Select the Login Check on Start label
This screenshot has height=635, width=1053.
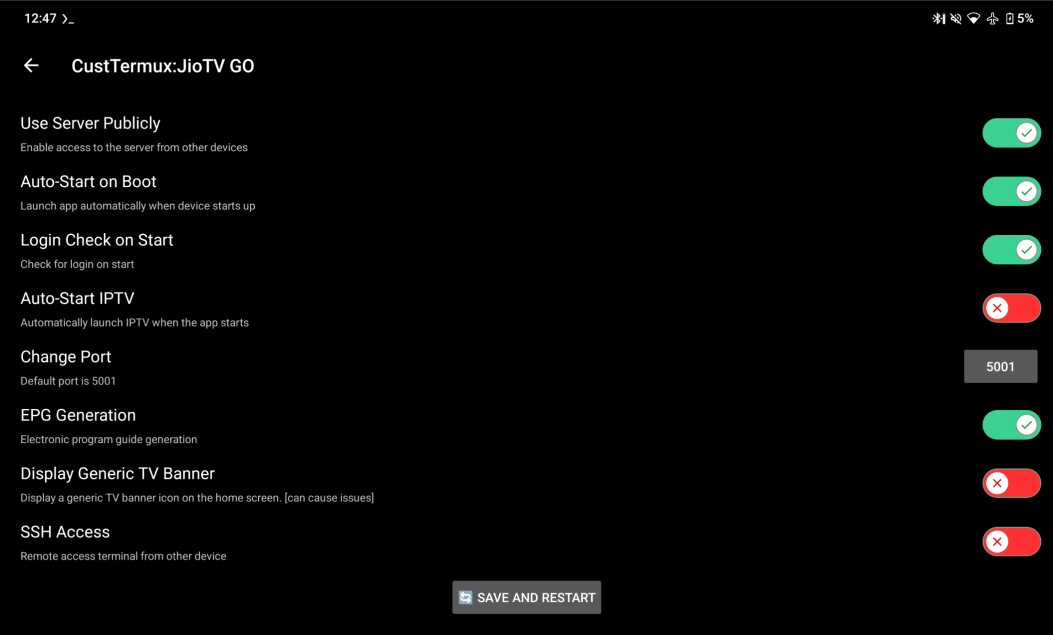(x=97, y=240)
